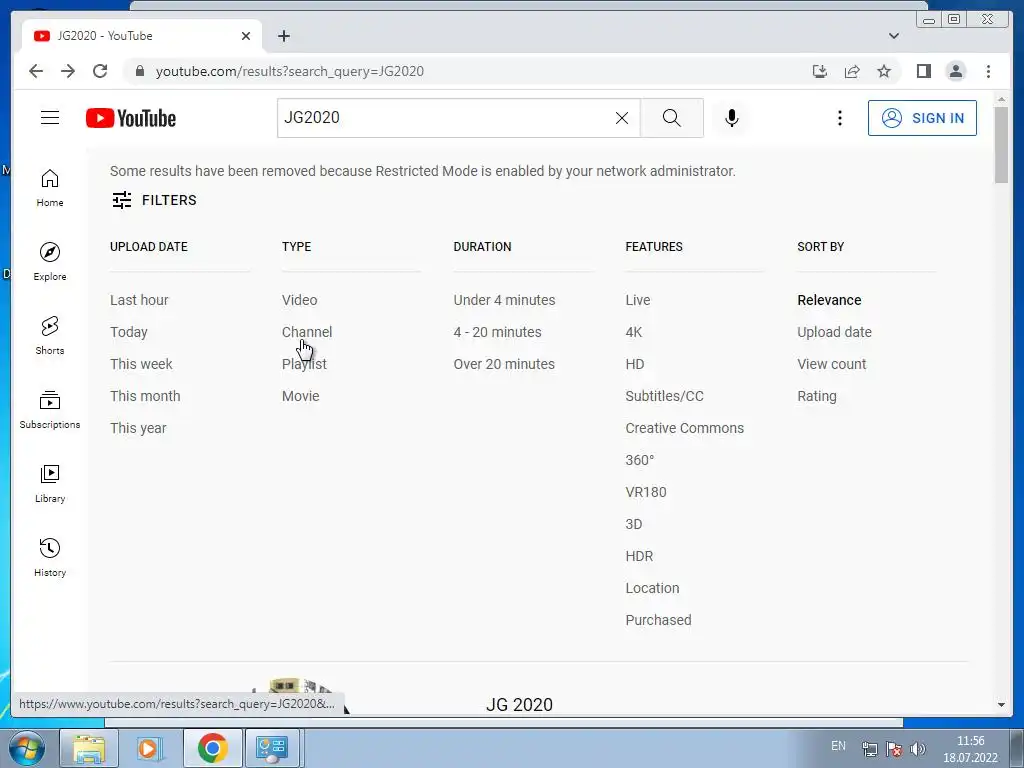The width and height of the screenshot is (1024, 768).
Task: Open Shorts in the sidebar
Action: click(x=50, y=336)
